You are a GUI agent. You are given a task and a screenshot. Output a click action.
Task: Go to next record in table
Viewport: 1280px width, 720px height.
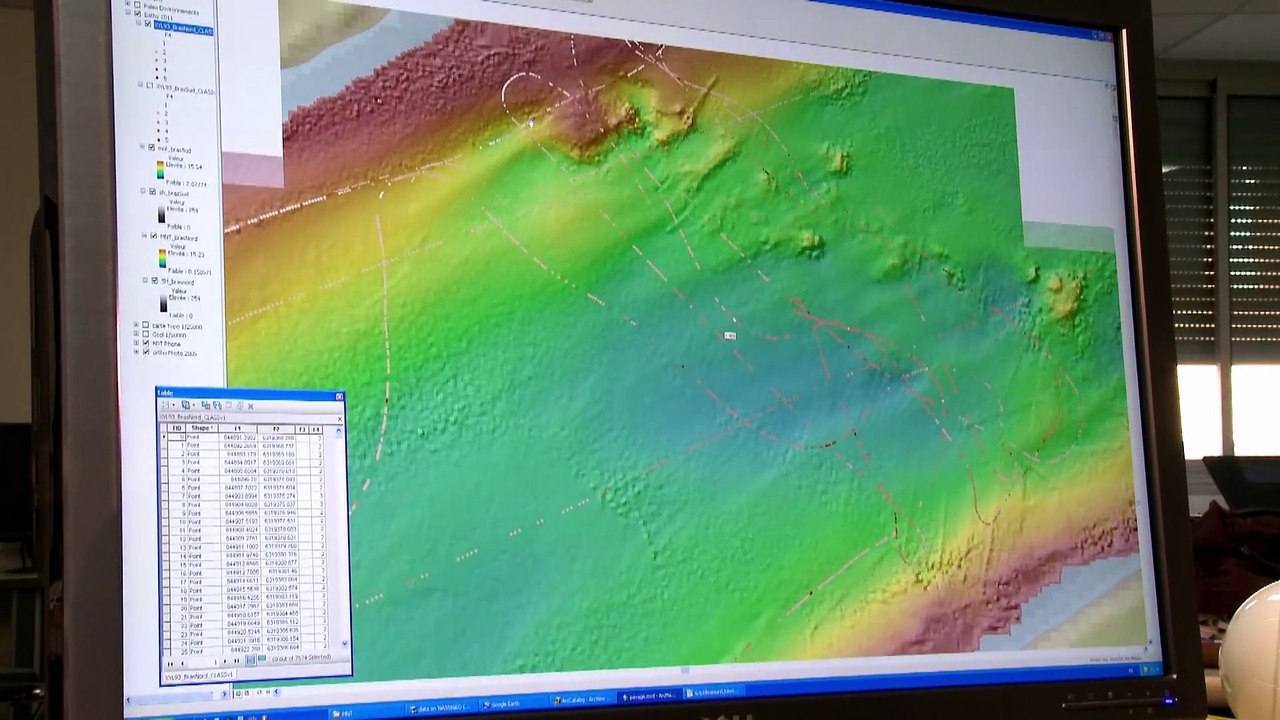click(x=225, y=661)
